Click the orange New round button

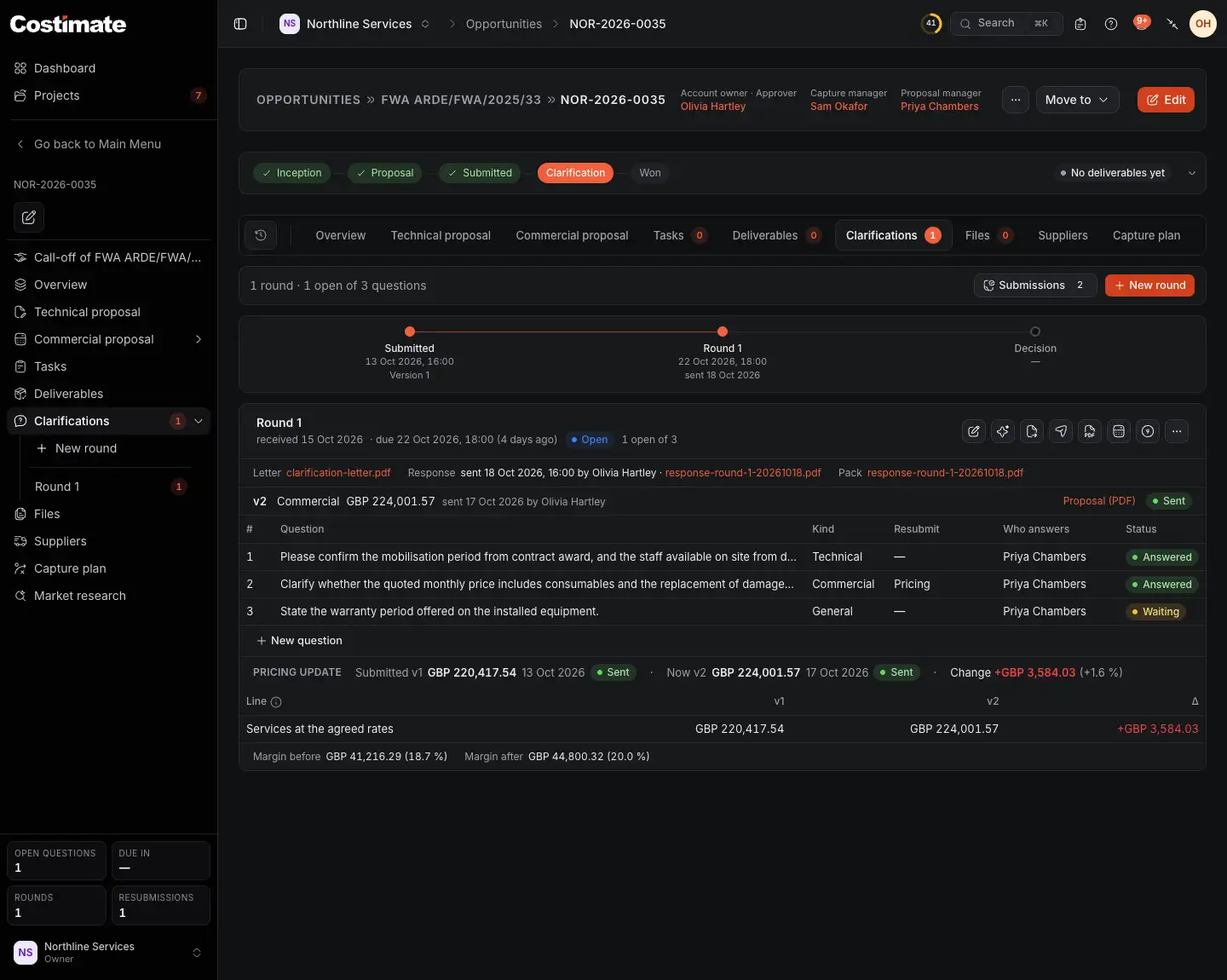coord(1149,285)
